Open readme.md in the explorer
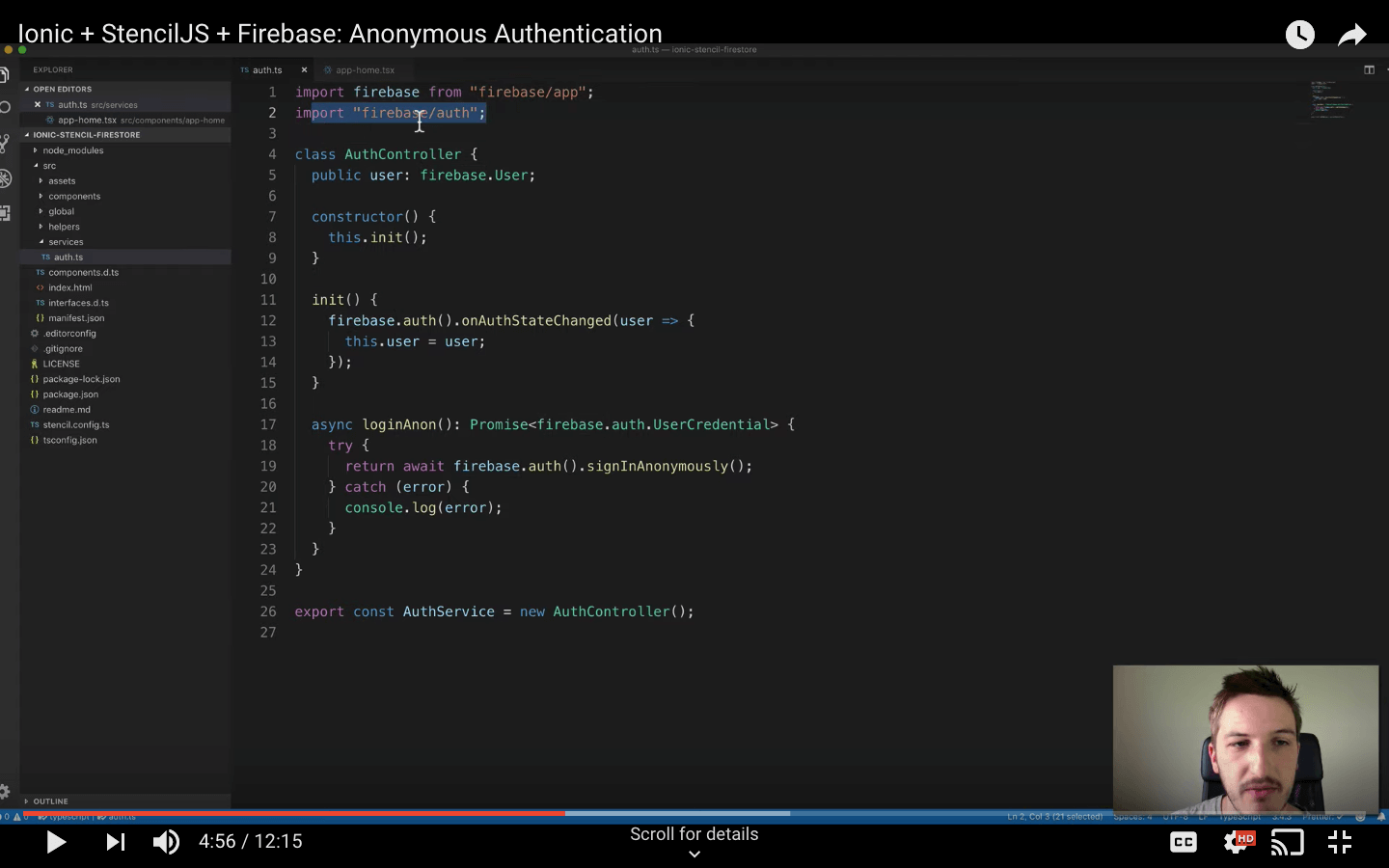1389x868 pixels. point(67,410)
